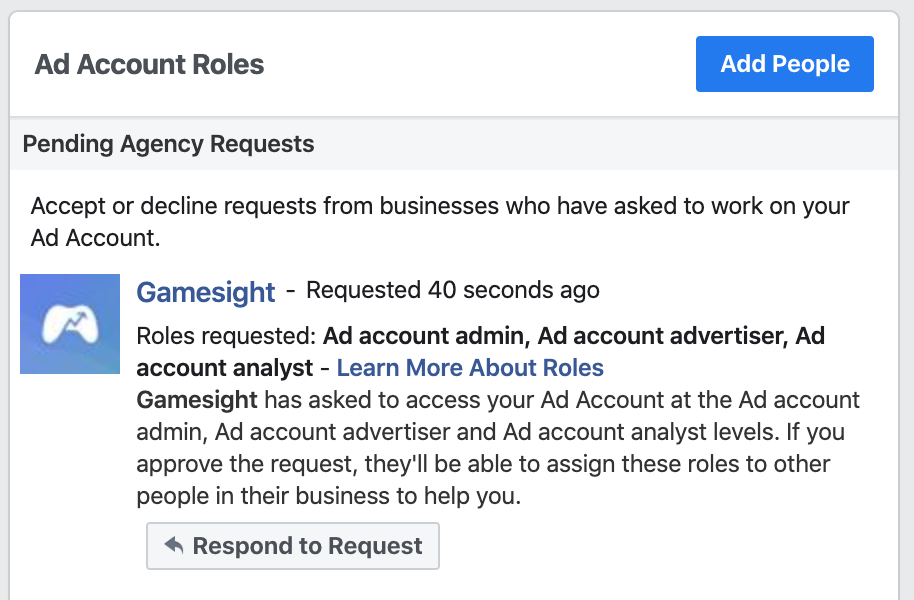Viewport: 914px width, 600px height.
Task: Open Learn More About Roles link
Action: tap(470, 368)
